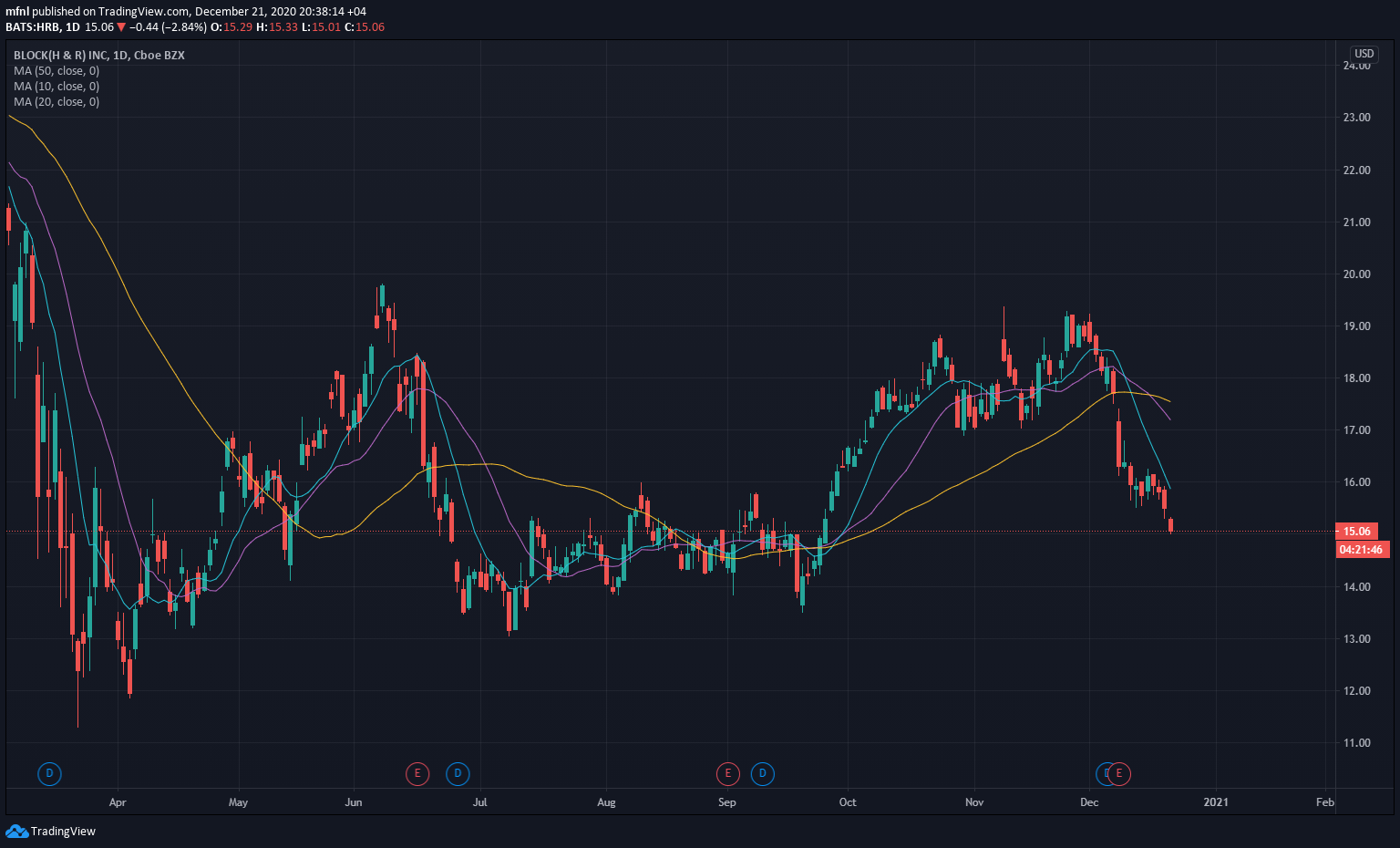Click the -0.44 (-2.84%) change value
This screenshot has width=1400, height=848.
[169, 27]
